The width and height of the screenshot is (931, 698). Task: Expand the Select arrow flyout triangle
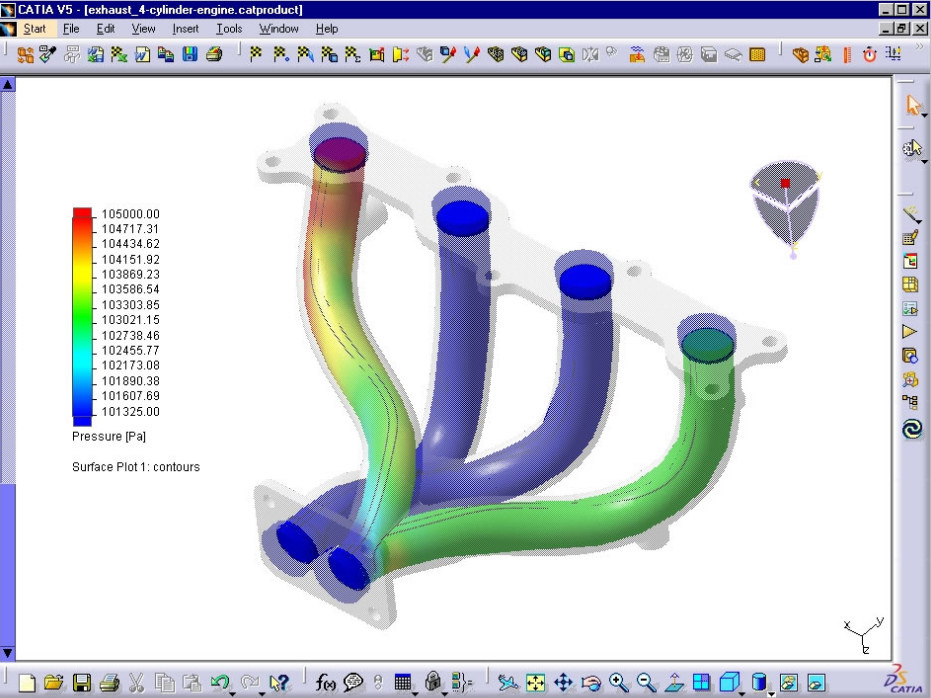(924, 115)
